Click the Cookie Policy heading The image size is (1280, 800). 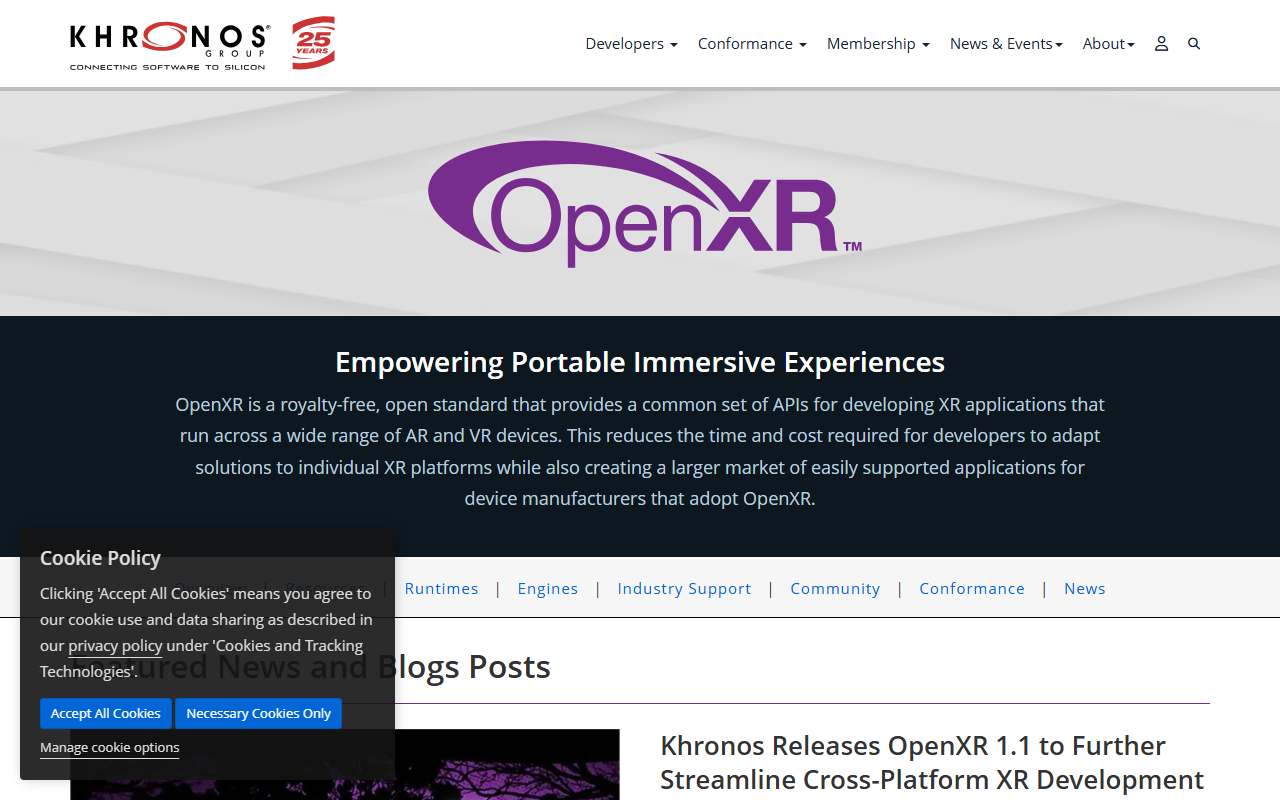coord(100,558)
